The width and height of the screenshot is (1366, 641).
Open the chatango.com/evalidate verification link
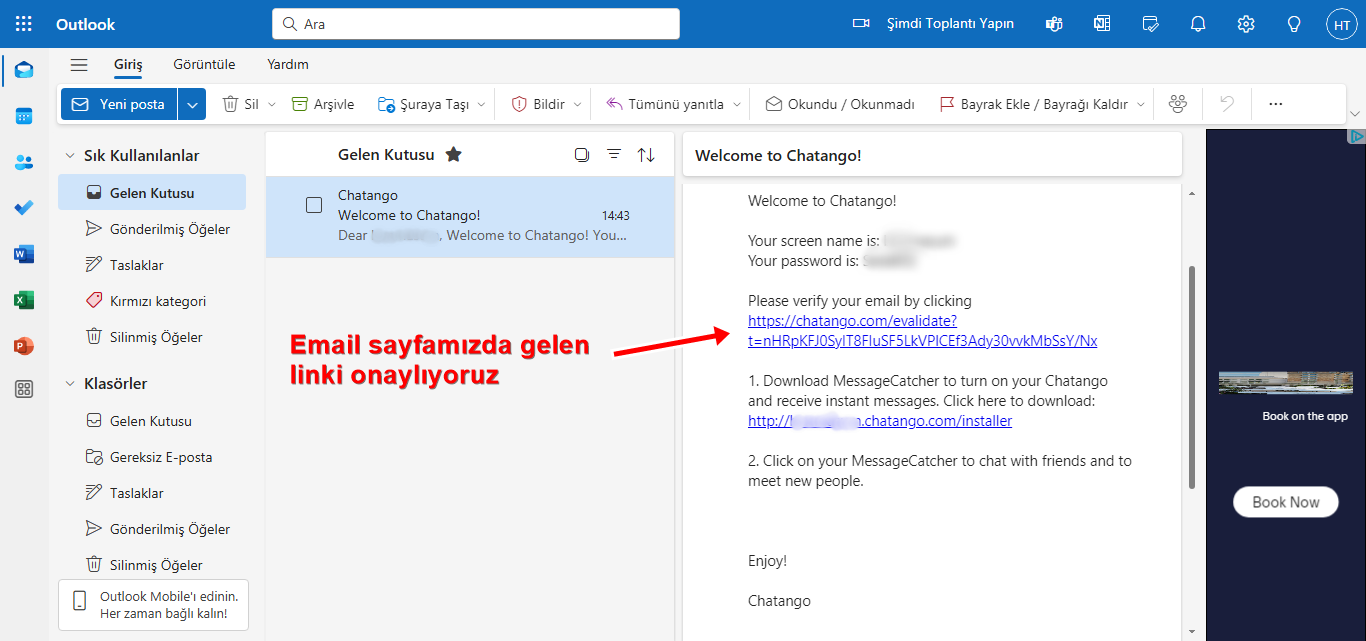coord(922,331)
